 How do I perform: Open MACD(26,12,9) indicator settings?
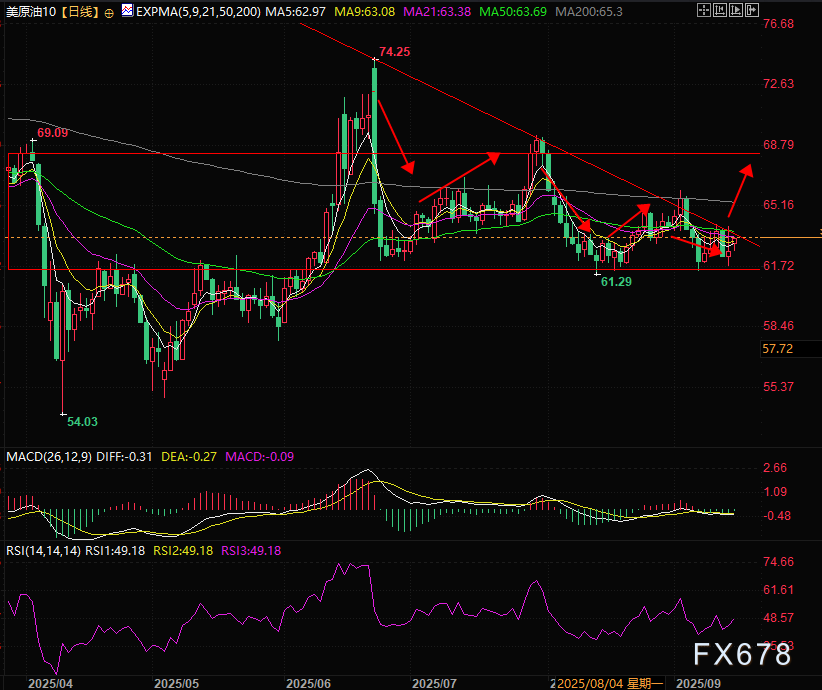point(49,457)
